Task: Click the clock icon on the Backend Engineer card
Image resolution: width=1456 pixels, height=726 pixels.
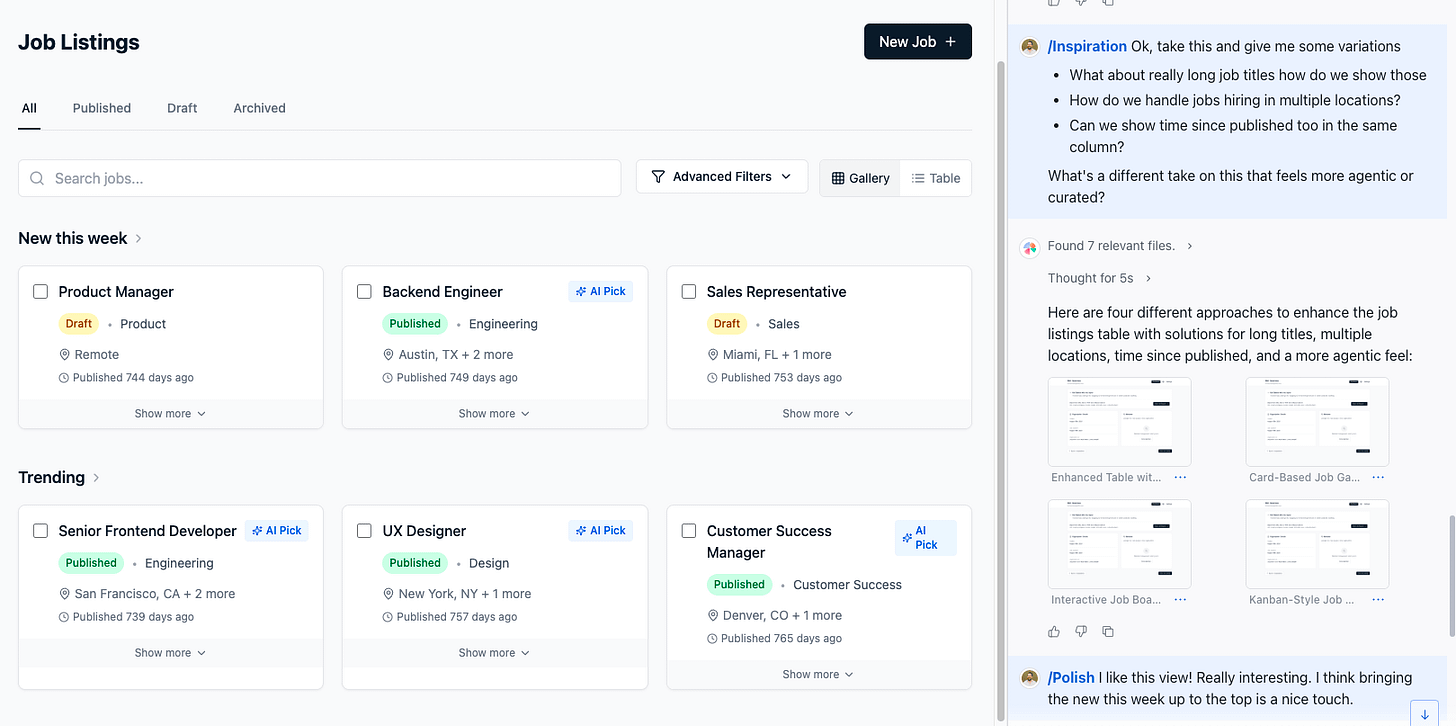Action: pos(388,378)
